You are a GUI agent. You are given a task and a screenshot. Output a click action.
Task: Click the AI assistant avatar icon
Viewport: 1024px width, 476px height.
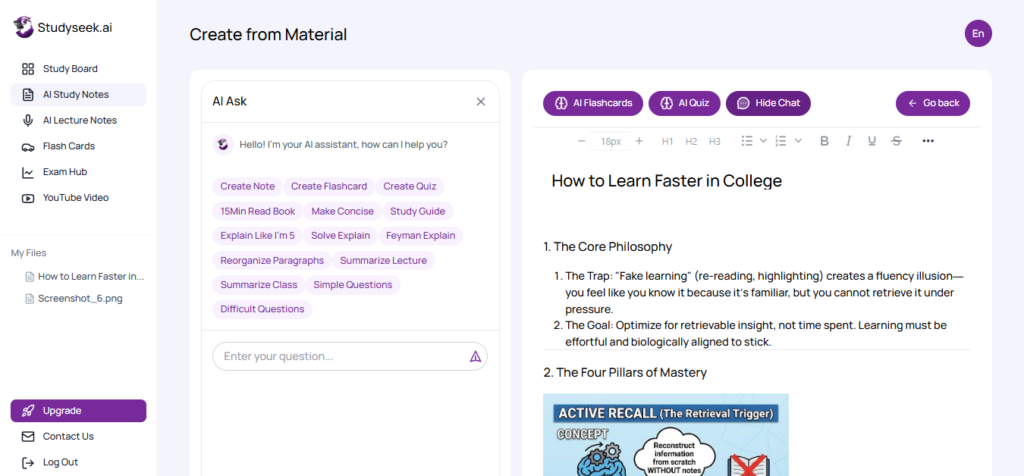click(x=223, y=144)
